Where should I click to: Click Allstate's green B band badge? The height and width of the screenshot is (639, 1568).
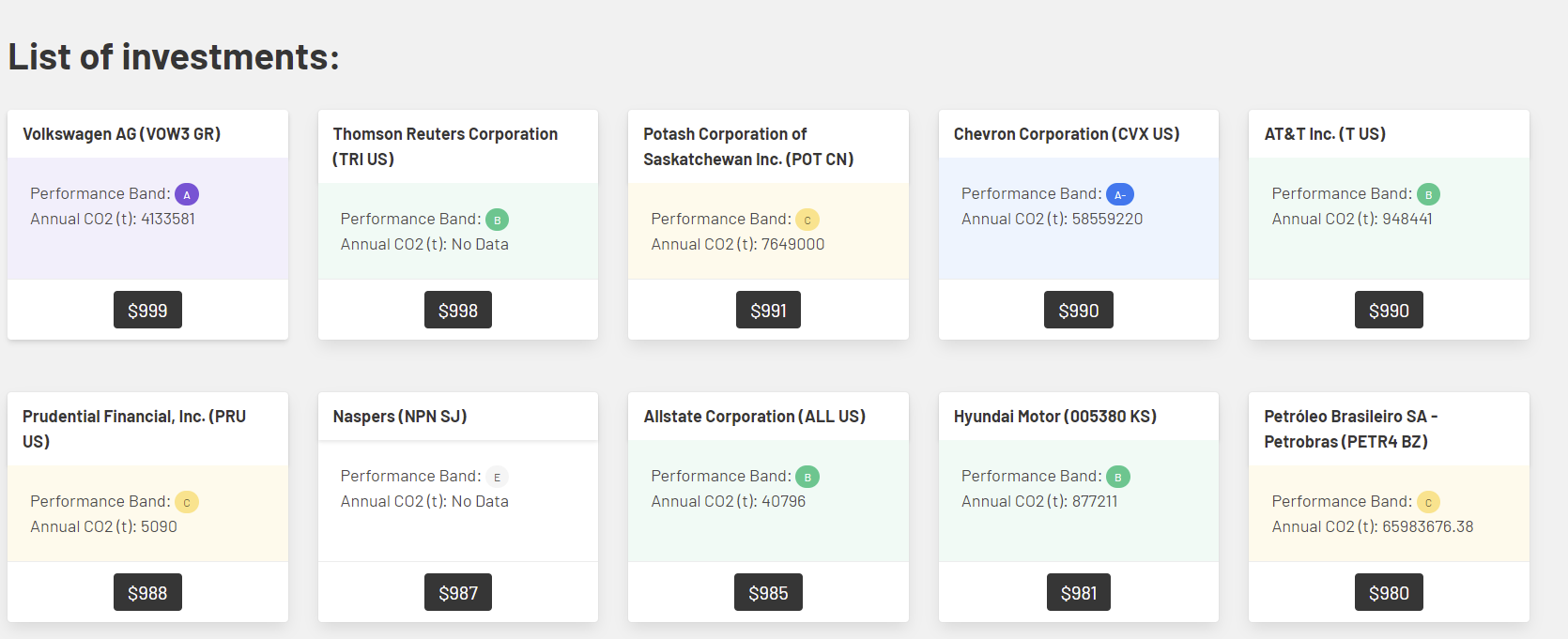(x=807, y=477)
